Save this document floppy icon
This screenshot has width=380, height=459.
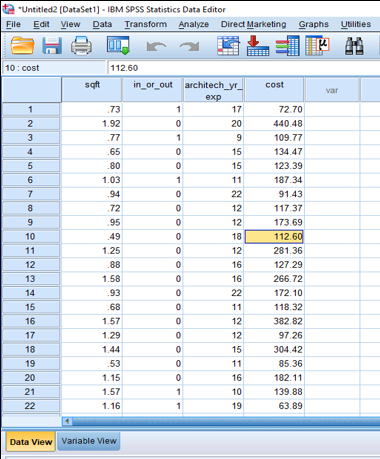pyautogui.click(x=52, y=46)
